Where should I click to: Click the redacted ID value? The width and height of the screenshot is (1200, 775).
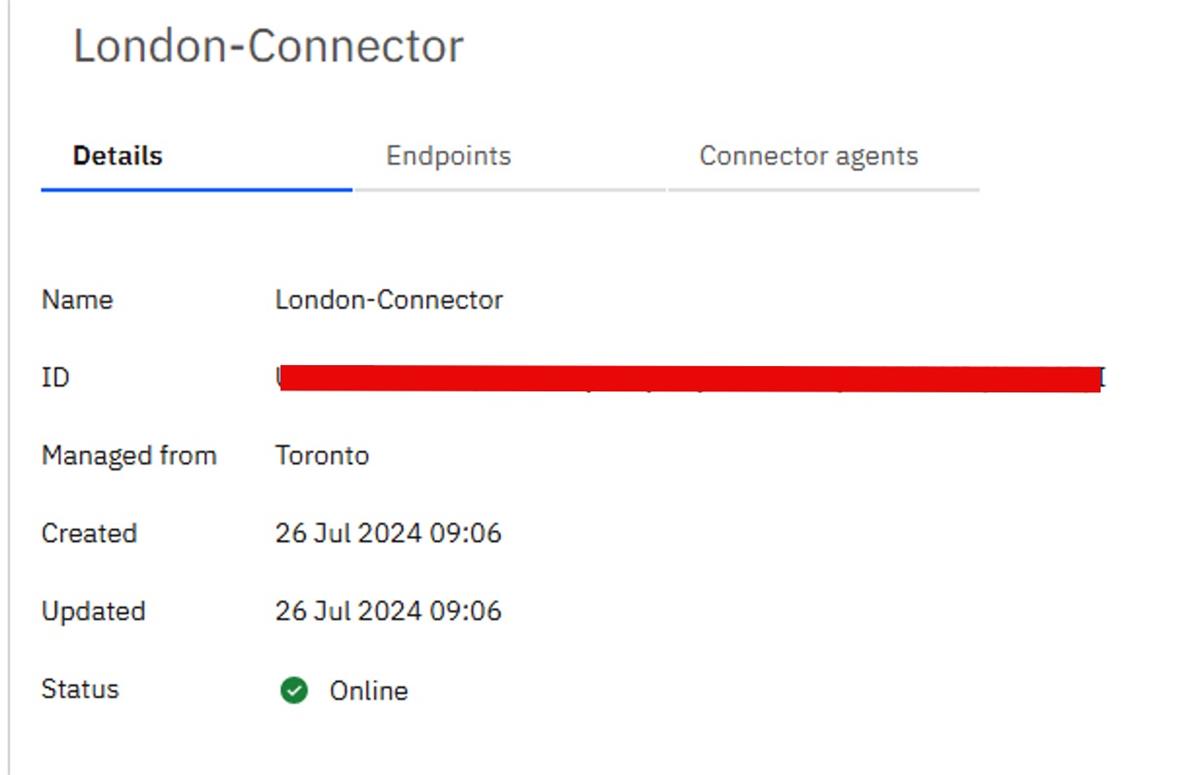pos(690,379)
